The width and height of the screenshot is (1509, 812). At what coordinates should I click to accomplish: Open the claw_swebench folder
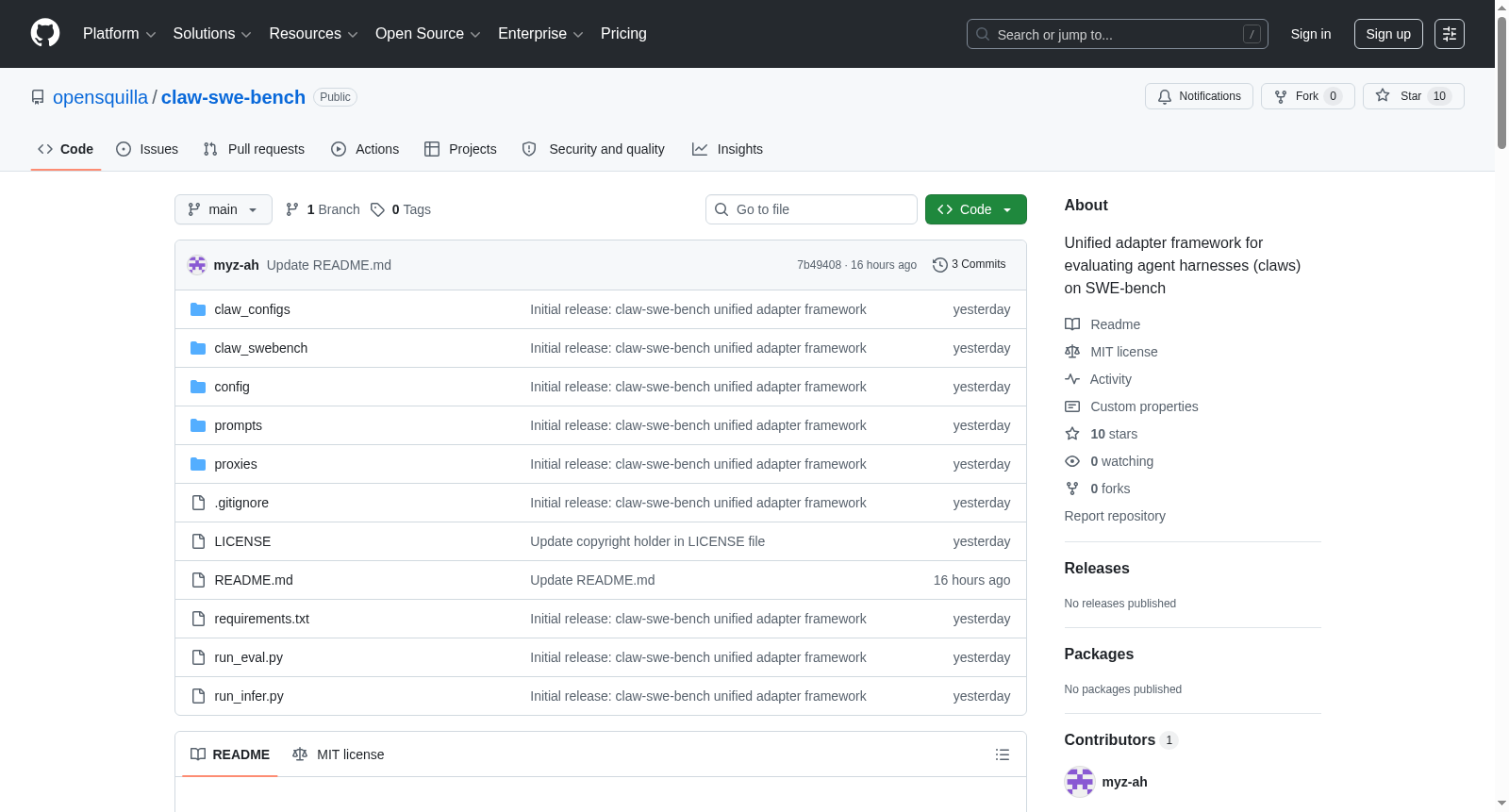260,348
